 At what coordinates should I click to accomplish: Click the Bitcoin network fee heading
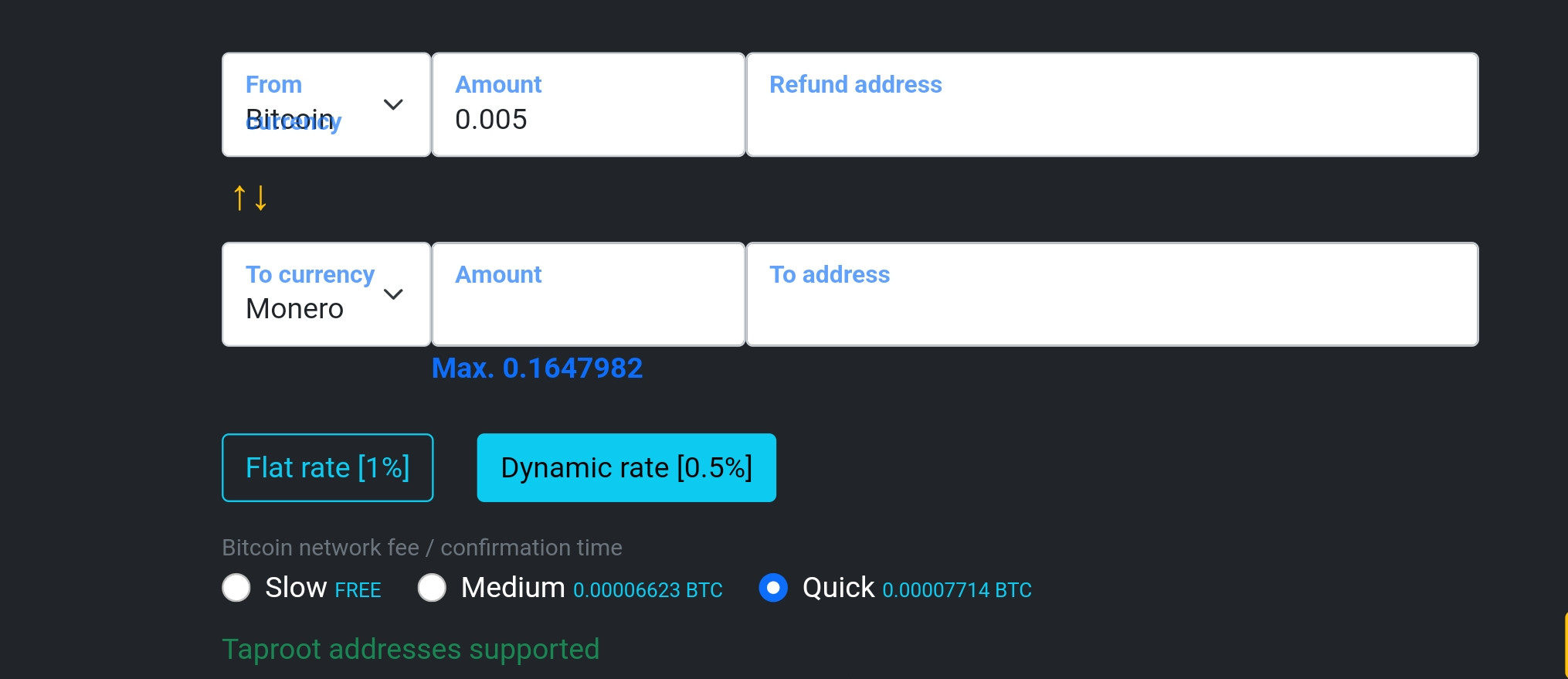click(422, 548)
